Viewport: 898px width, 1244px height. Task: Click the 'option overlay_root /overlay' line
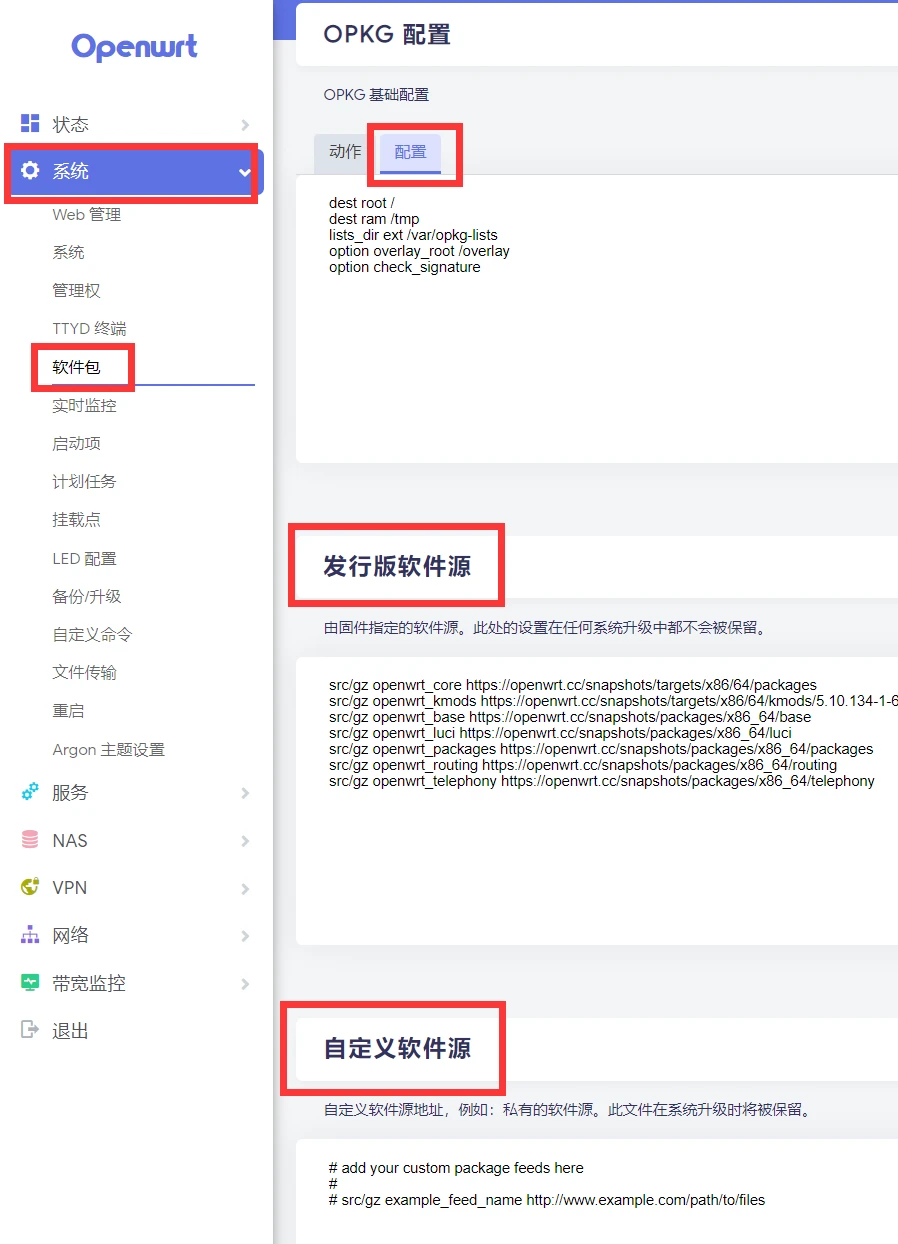pyautogui.click(x=419, y=251)
